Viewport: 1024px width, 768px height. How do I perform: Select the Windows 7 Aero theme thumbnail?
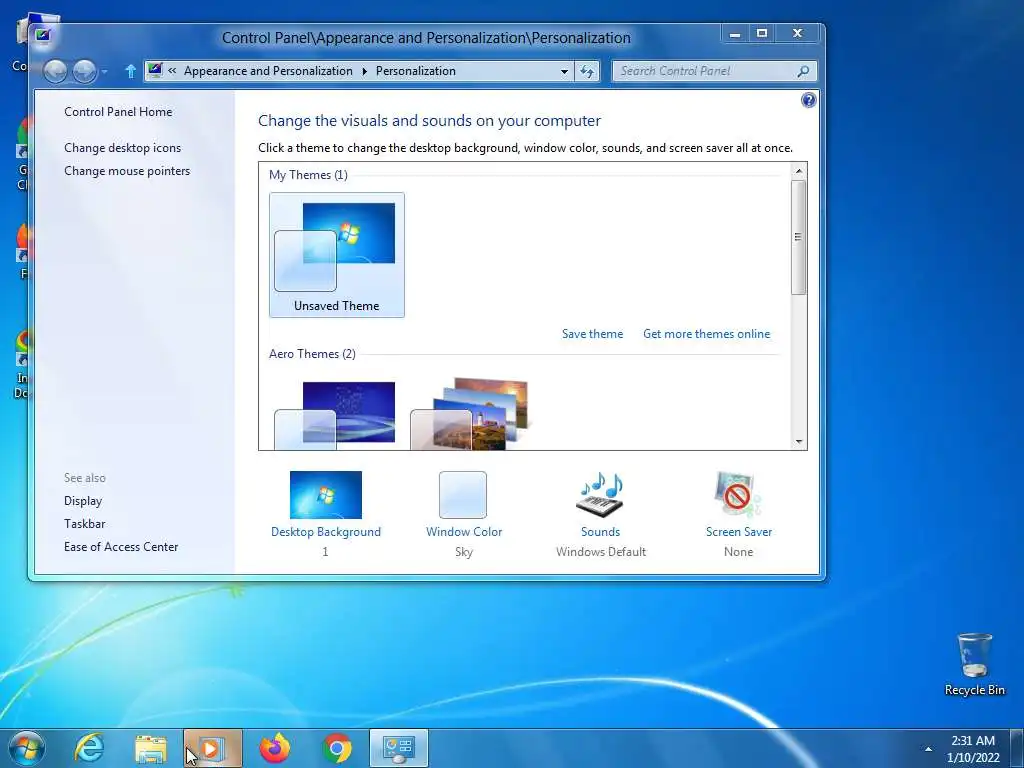click(x=335, y=415)
